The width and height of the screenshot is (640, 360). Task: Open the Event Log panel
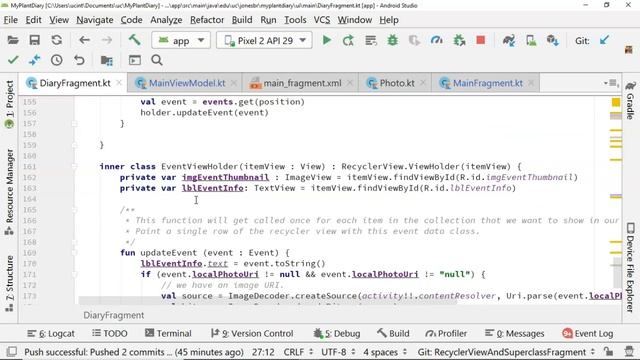588,333
